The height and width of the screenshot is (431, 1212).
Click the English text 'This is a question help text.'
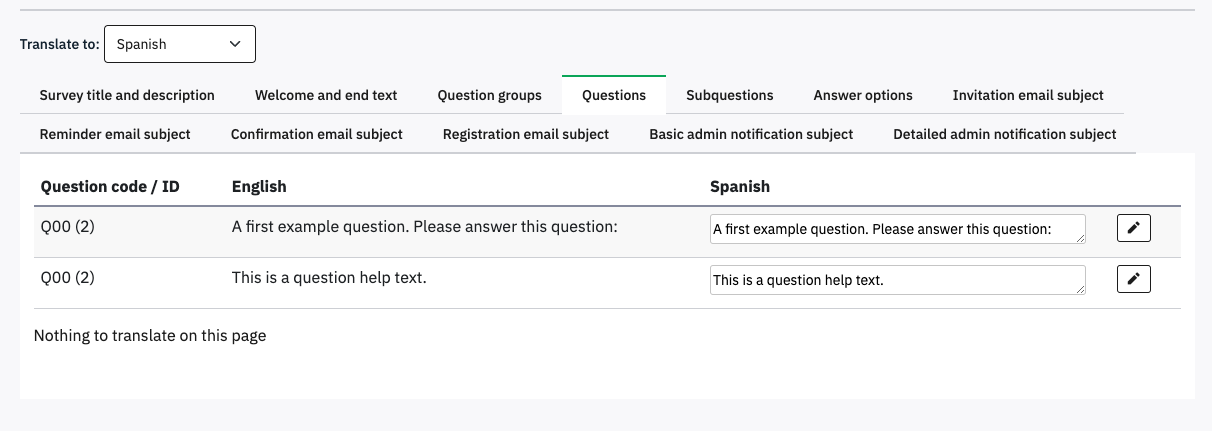tap(329, 277)
